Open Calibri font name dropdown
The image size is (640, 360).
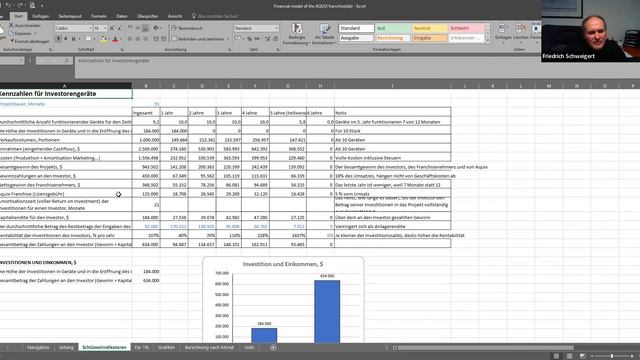90,28
